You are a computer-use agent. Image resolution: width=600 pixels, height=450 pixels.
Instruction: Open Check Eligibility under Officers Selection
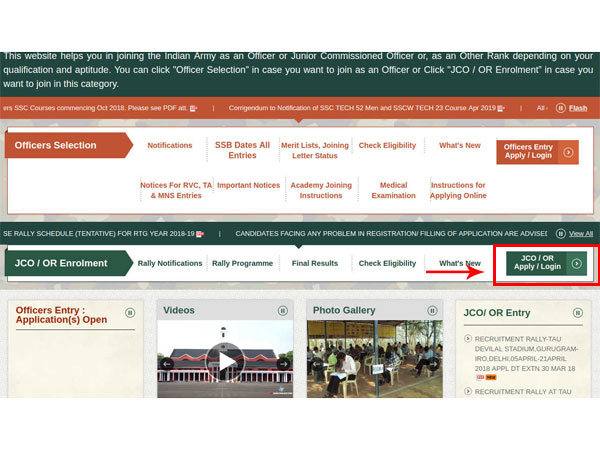(387, 145)
